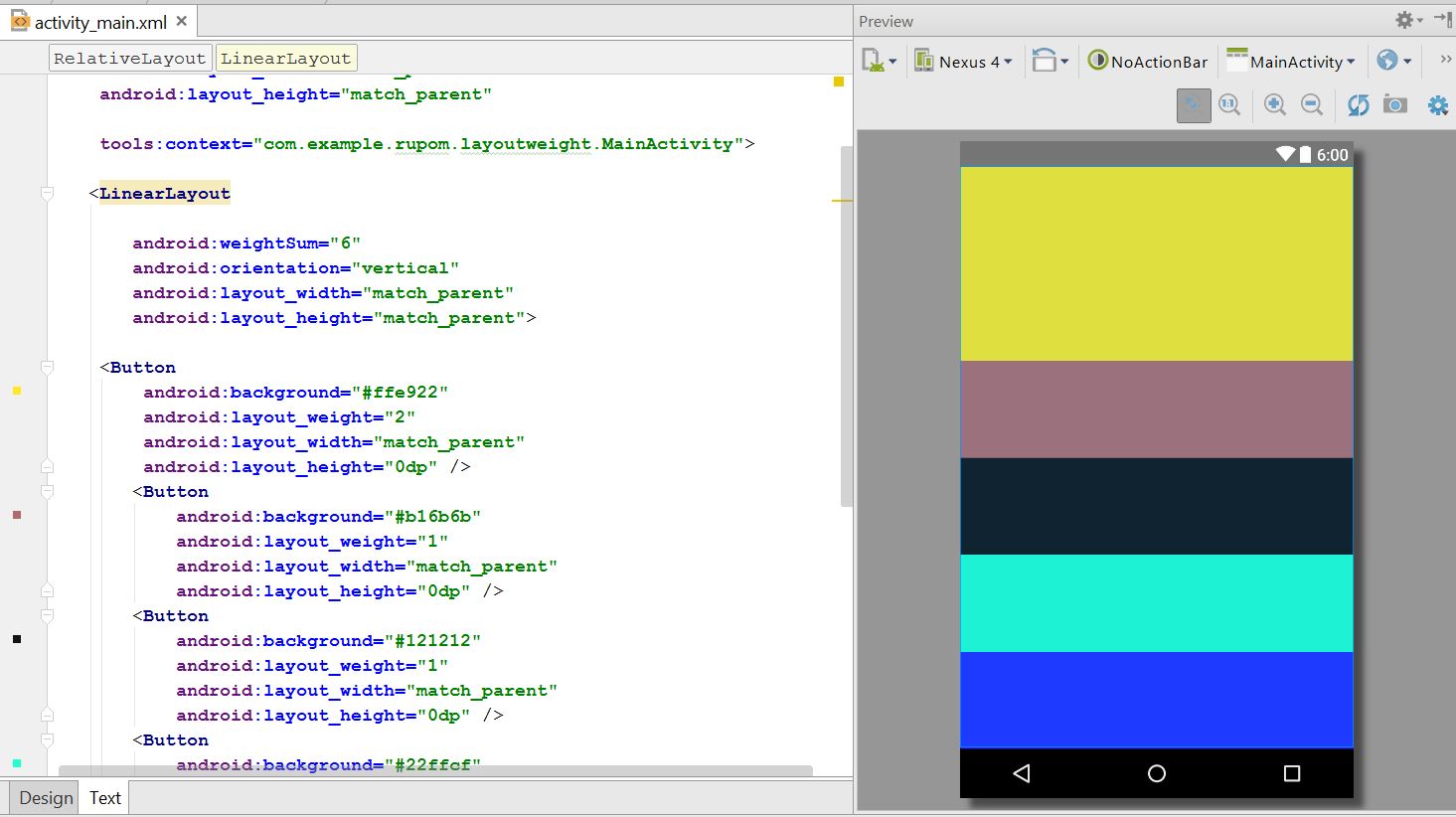Select the activity_main.xml editor tab
This screenshot has width=1456, height=817.
pyautogui.click(x=98, y=22)
